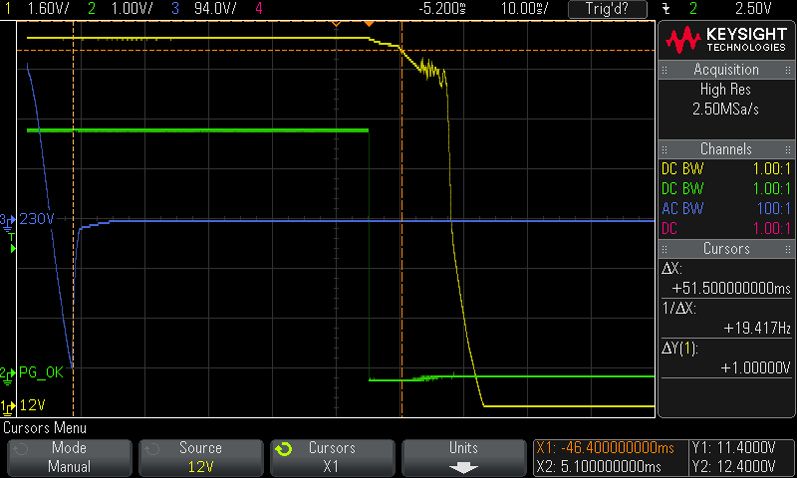
Task: Select channel 2 scale 1.00V/
Action: [132, 8]
